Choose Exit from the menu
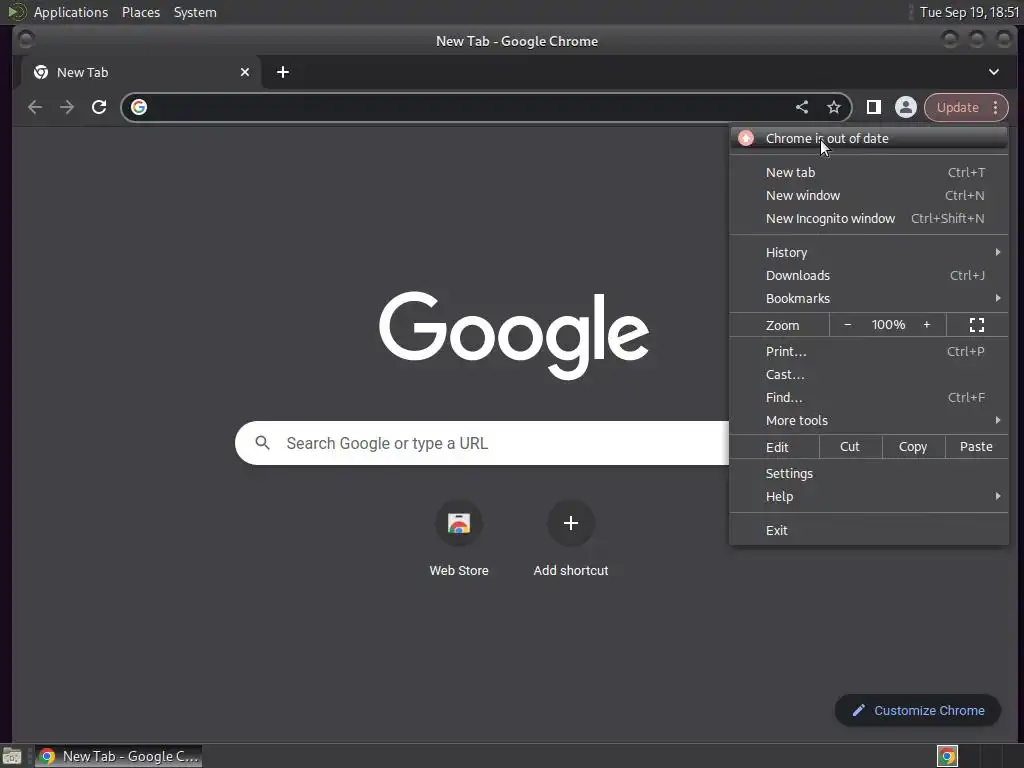 pos(869,530)
